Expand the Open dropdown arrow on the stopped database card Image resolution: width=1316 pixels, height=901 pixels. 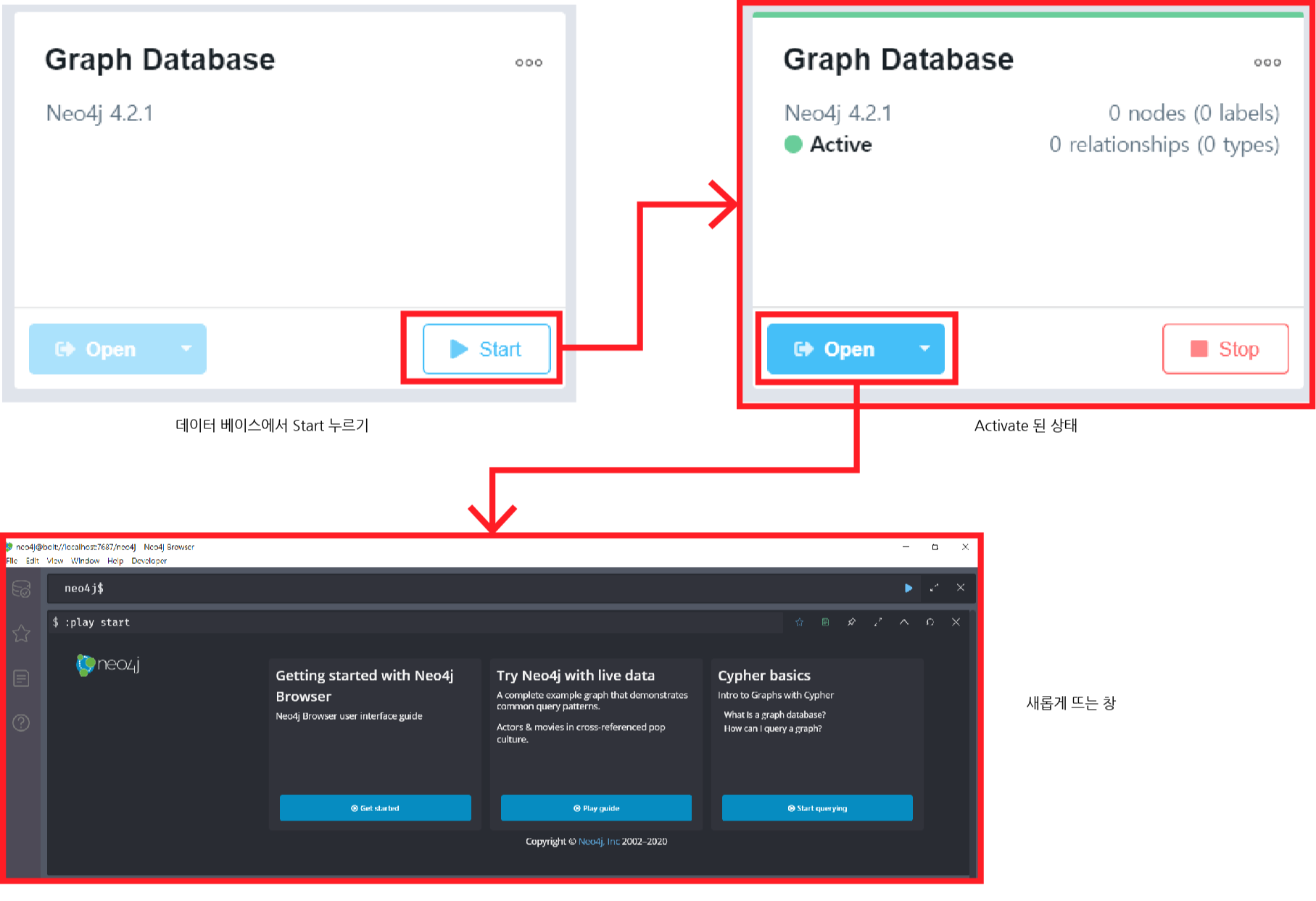[186, 349]
